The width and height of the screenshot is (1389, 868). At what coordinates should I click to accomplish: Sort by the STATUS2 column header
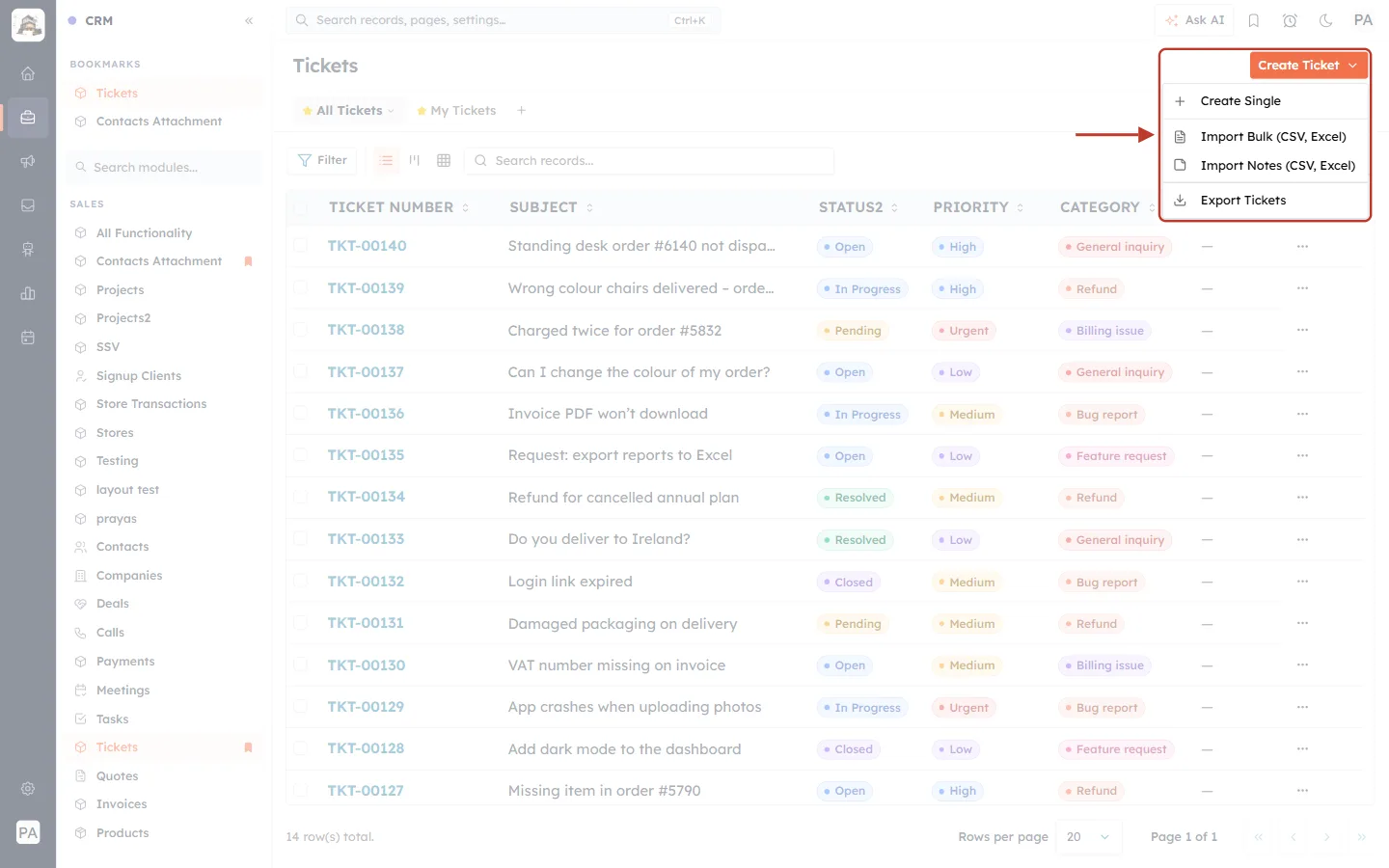(x=858, y=207)
